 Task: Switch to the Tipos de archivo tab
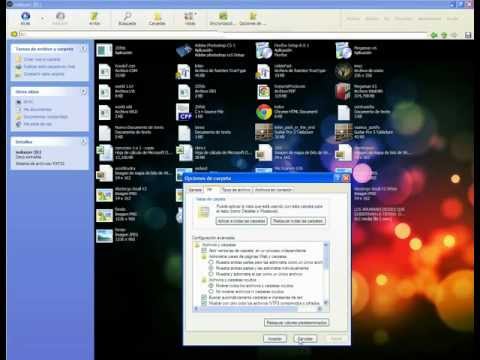click(x=236, y=190)
